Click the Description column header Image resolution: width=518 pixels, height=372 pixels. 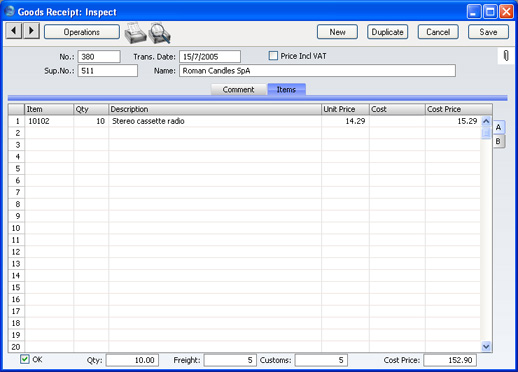pyautogui.click(x=215, y=109)
